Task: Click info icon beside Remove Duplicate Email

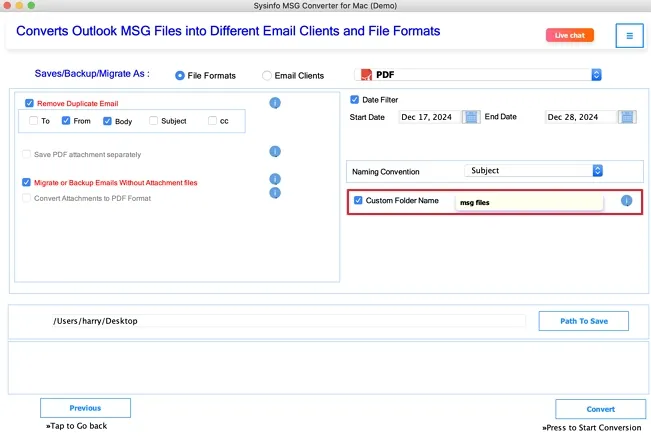Action: [275, 103]
